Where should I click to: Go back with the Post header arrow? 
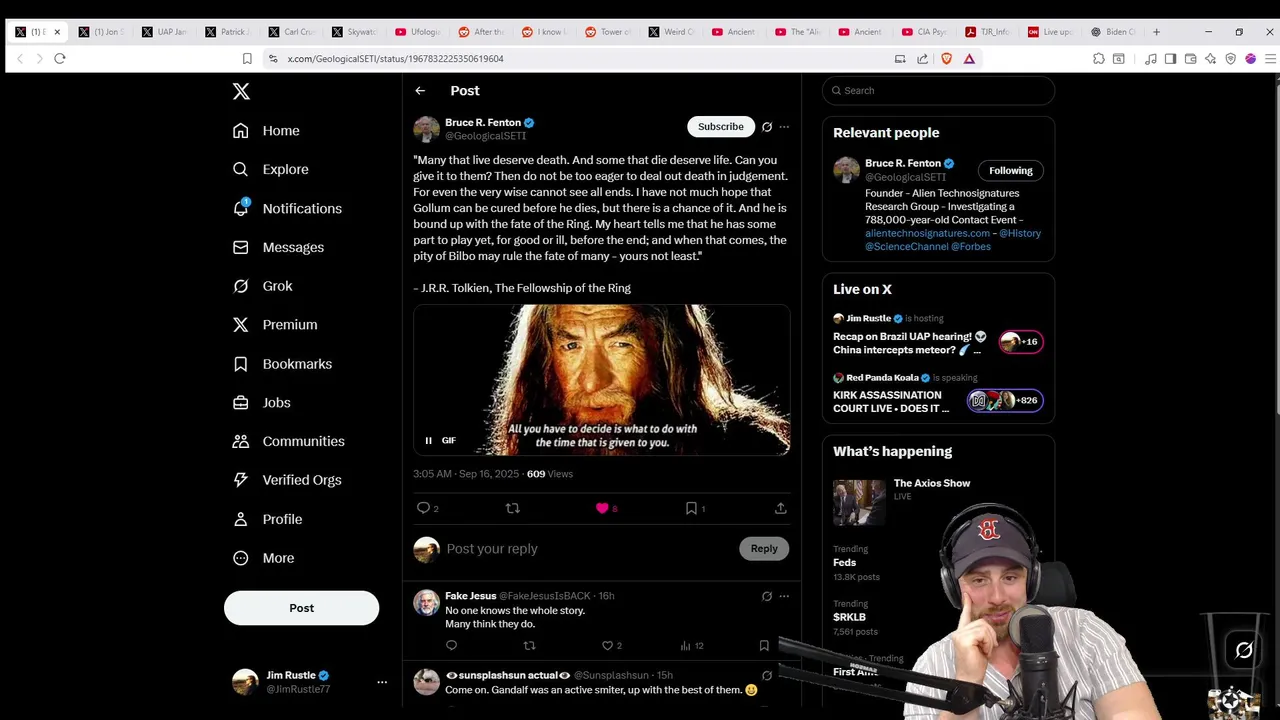(x=420, y=91)
